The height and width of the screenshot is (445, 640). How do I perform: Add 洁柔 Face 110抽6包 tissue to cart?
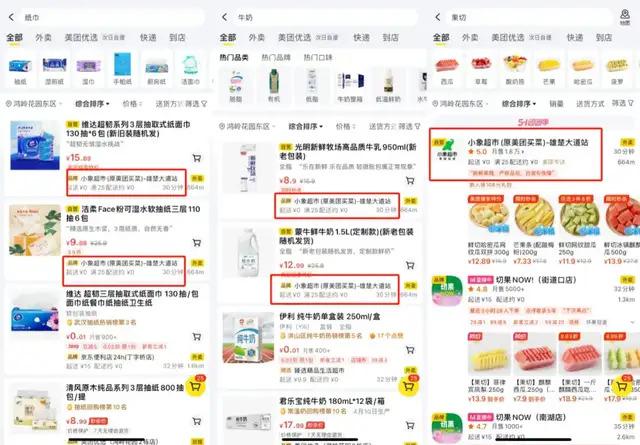pos(197,243)
